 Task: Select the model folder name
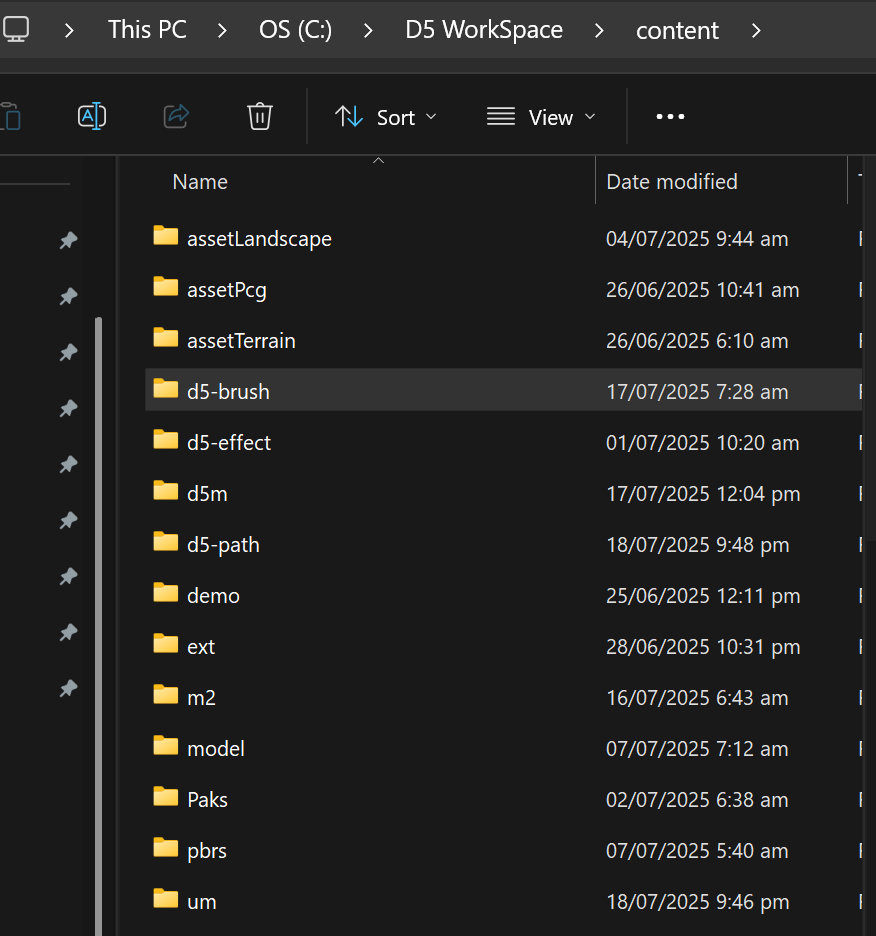pyautogui.click(x=216, y=749)
